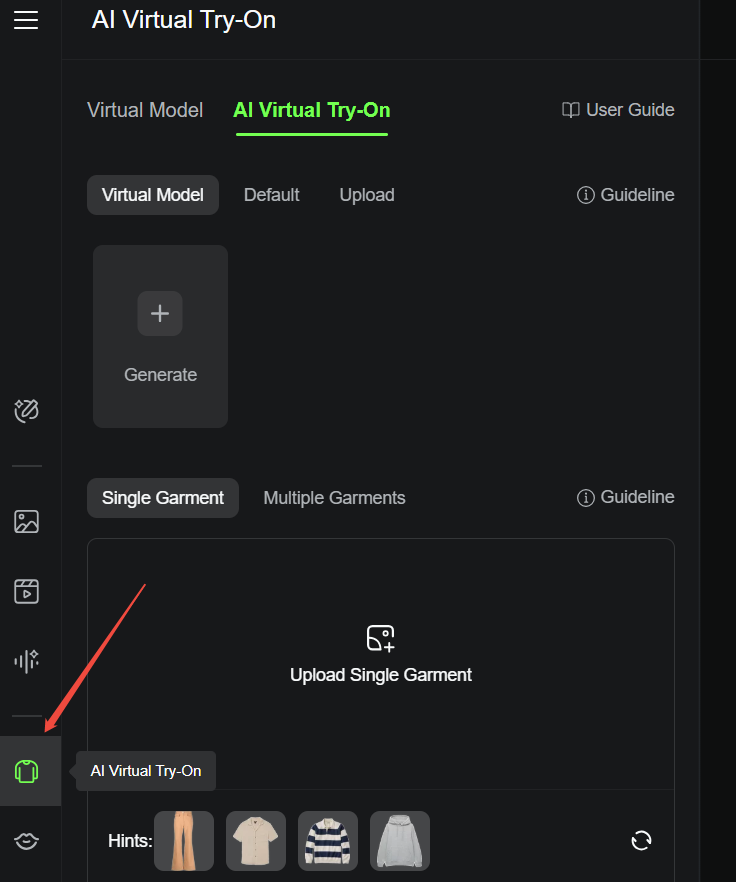The width and height of the screenshot is (736, 882).
Task: Refresh the garment hints
Action: click(641, 841)
